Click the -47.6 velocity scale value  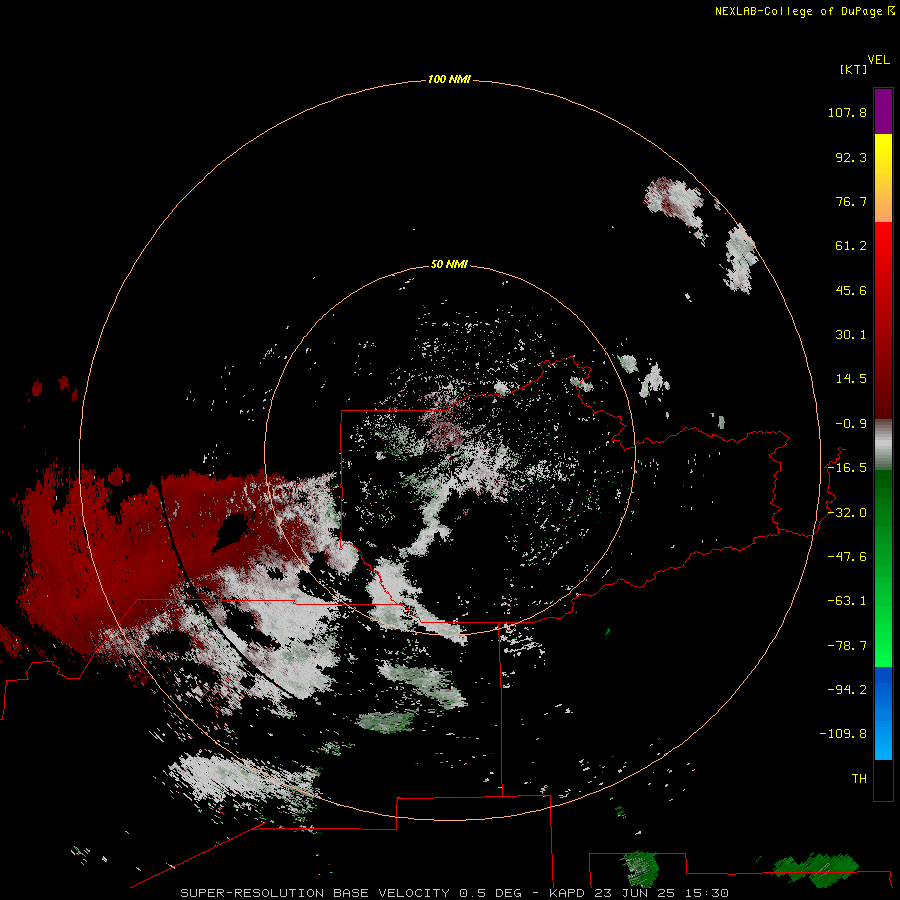(847, 557)
